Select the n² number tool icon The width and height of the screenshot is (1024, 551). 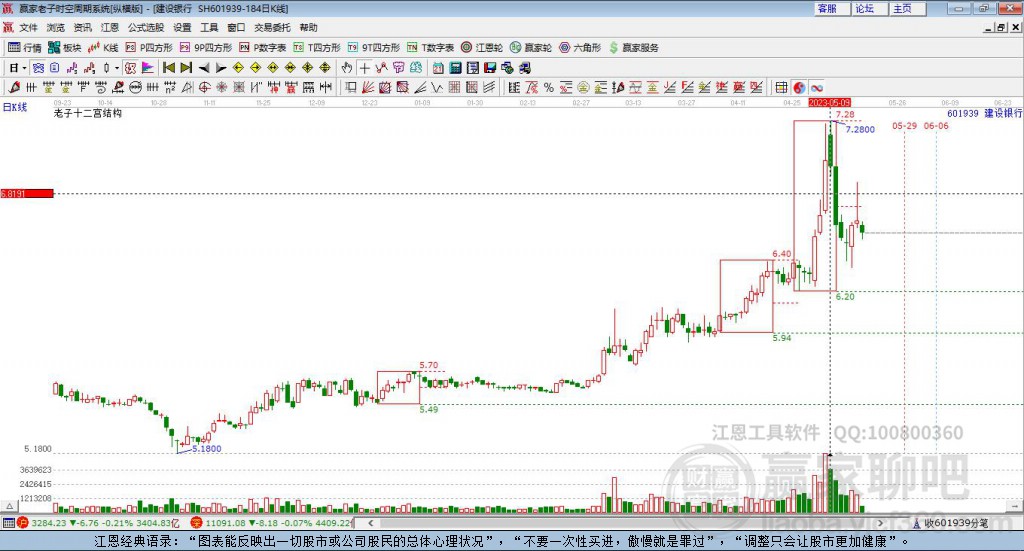(x=170, y=87)
